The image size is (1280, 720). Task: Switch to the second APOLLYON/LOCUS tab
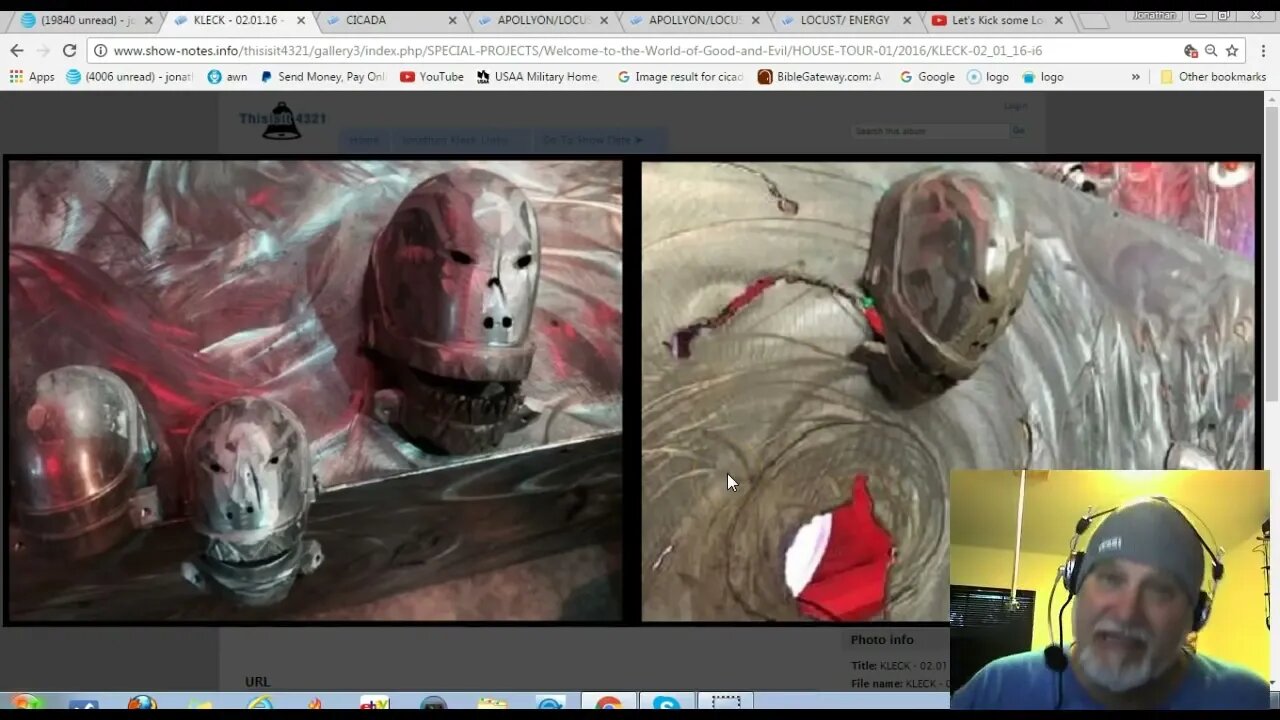click(x=692, y=20)
